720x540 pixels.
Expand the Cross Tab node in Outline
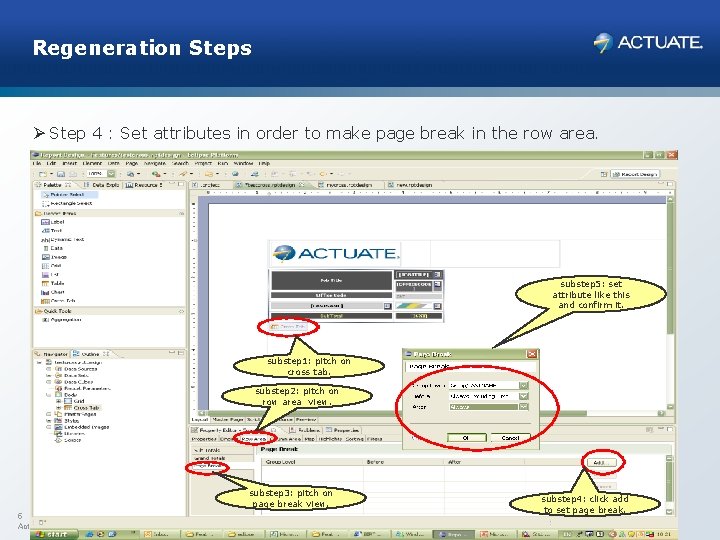coord(58,407)
